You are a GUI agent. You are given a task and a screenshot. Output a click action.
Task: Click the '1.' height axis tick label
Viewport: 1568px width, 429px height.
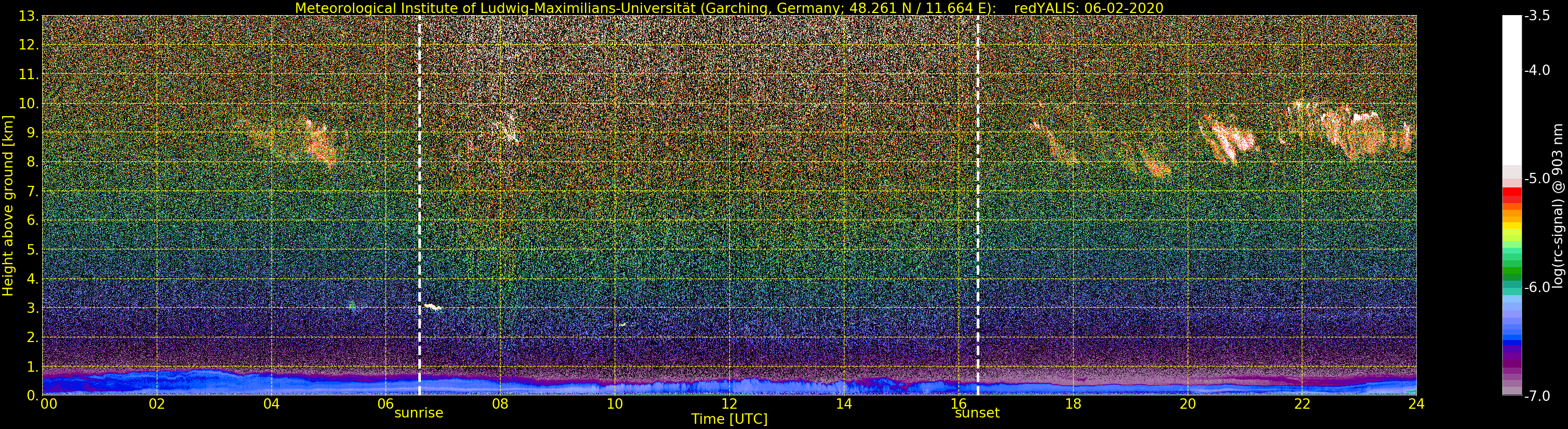coord(33,367)
